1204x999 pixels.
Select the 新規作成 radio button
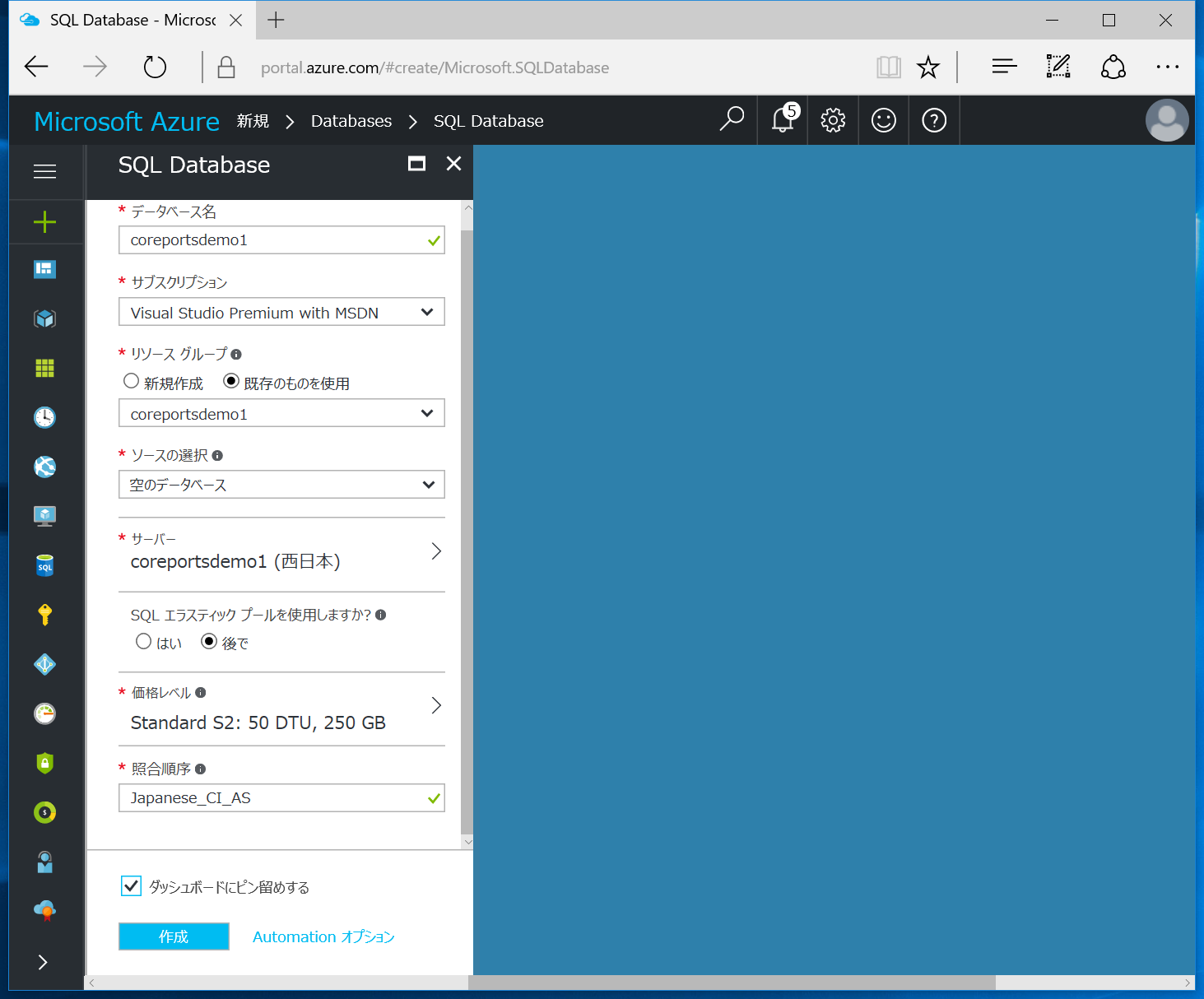click(131, 381)
